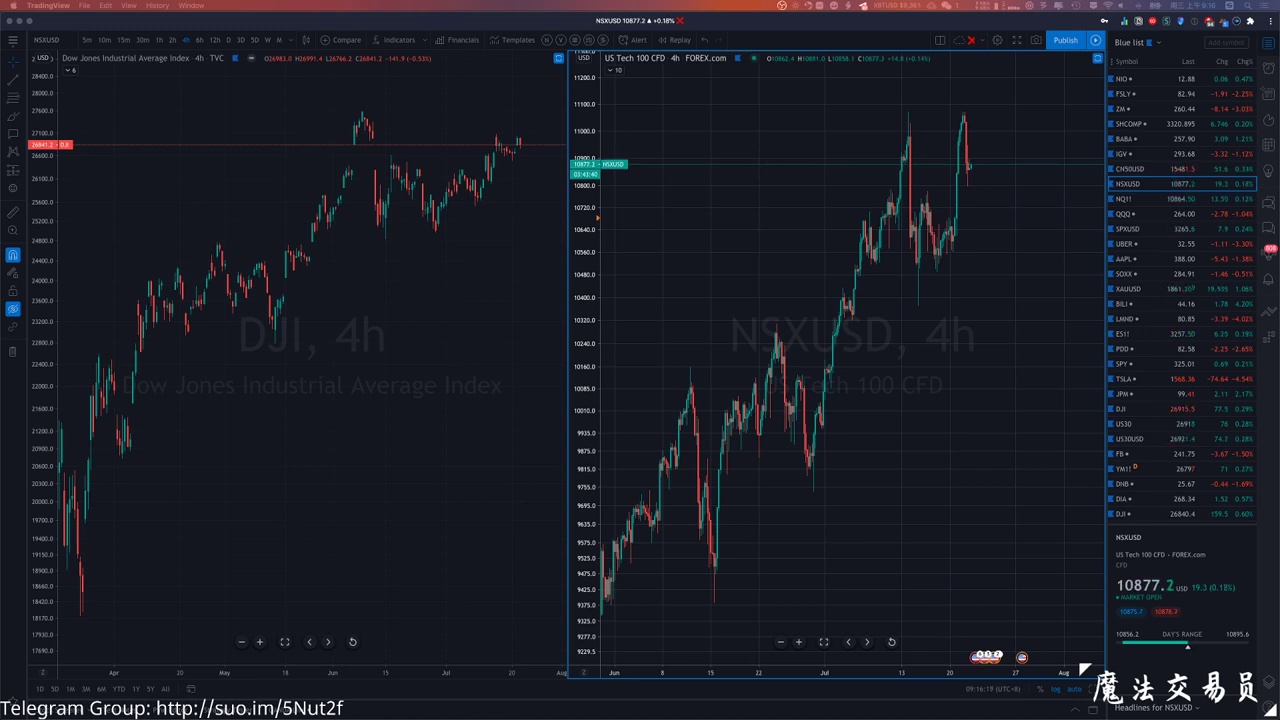Expand the timeframe list dropdown arrow
This screenshot has height=720, width=1280.
290,40
